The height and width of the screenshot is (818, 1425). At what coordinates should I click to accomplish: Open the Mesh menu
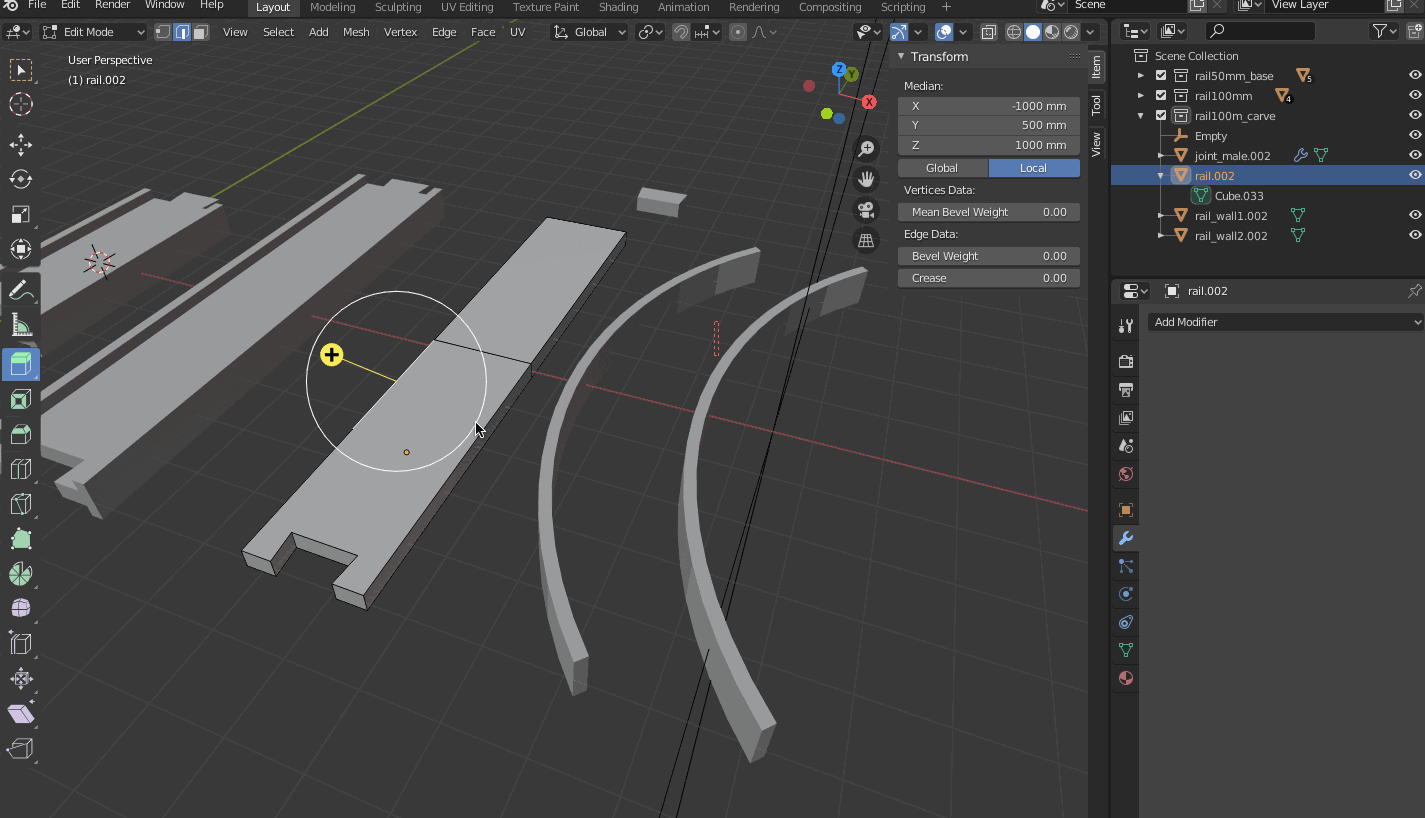point(356,32)
